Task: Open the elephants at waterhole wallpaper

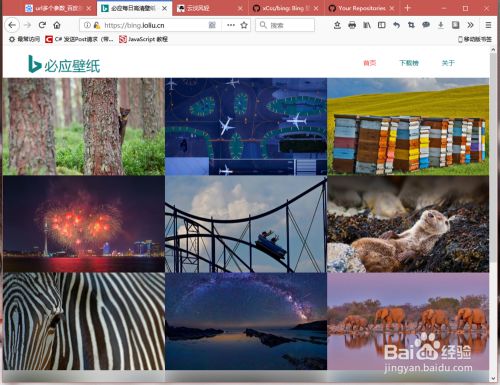Action: click(408, 321)
